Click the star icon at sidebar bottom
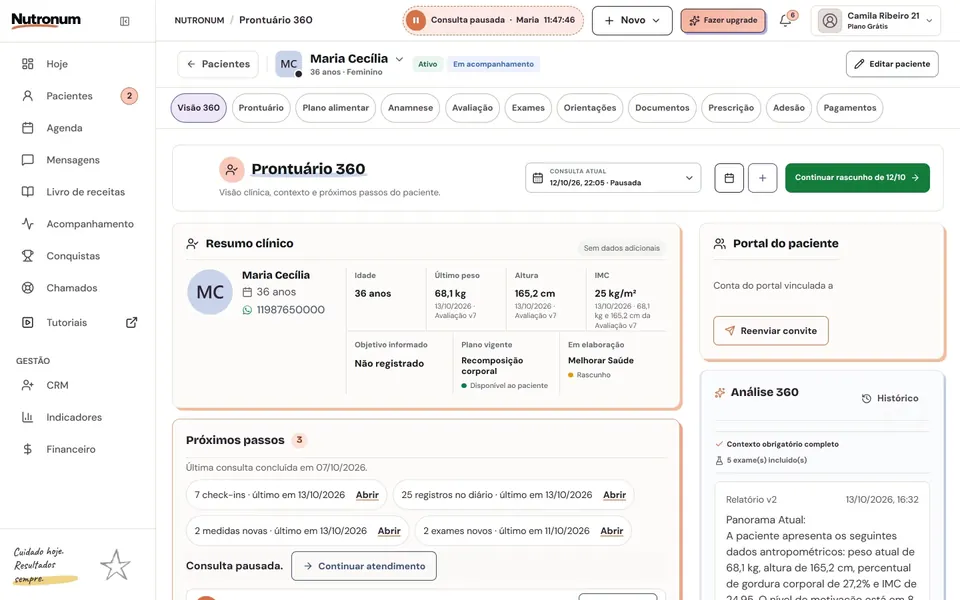The width and height of the screenshot is (960, 600). pos(115,564)
